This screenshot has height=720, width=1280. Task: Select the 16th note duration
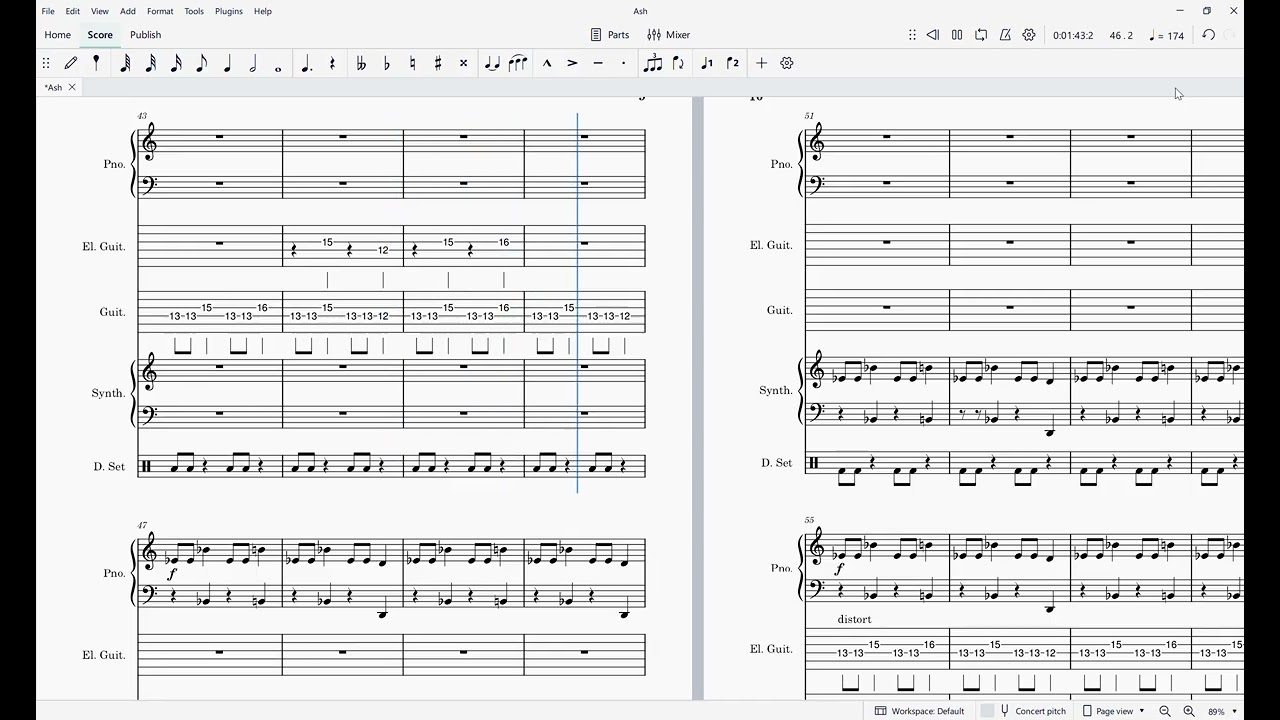pos(176,63)
